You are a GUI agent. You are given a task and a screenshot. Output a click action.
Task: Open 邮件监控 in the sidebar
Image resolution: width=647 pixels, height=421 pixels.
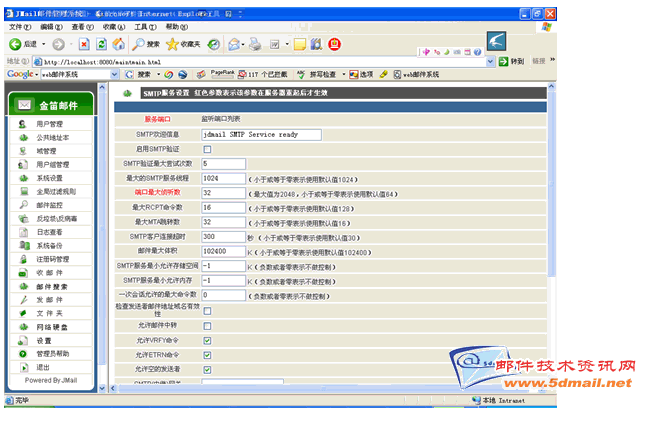(50, 204)
